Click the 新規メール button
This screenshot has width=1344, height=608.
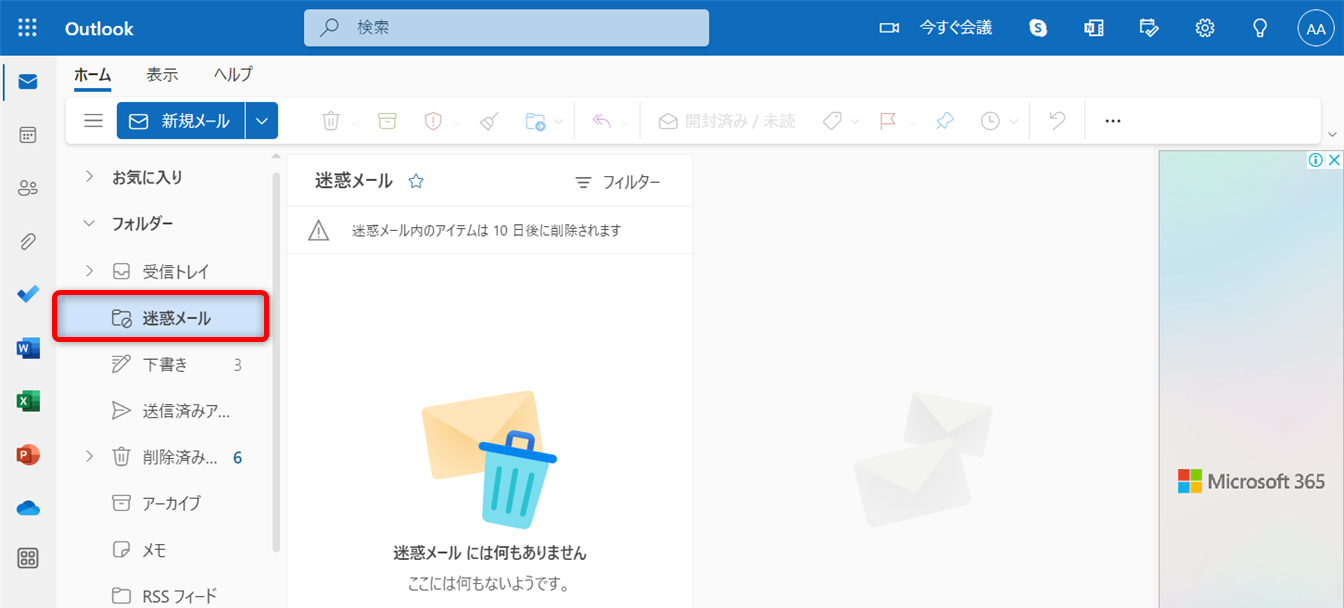(183, 120)
